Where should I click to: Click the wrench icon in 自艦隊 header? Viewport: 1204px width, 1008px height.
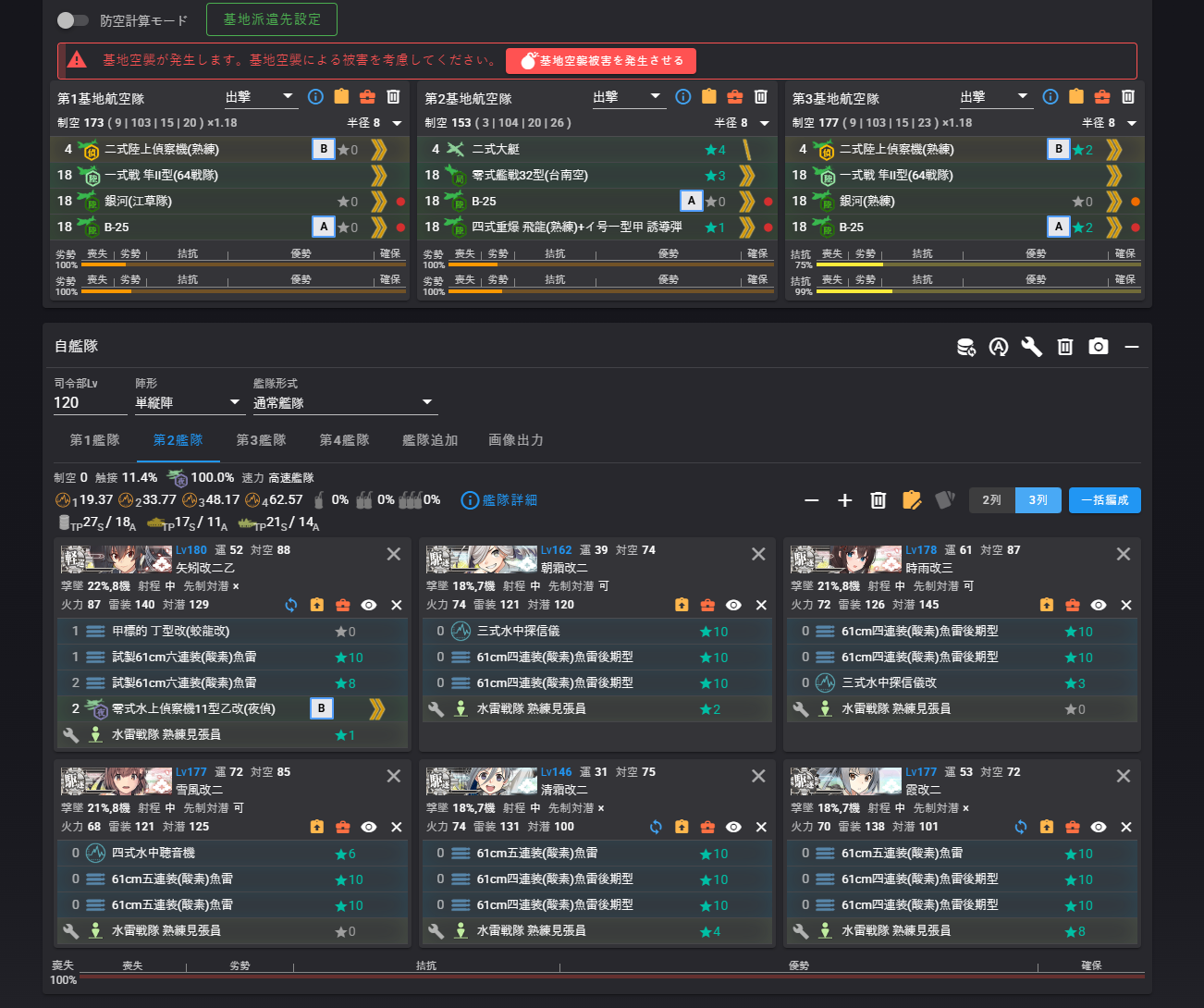[1031, 347]
